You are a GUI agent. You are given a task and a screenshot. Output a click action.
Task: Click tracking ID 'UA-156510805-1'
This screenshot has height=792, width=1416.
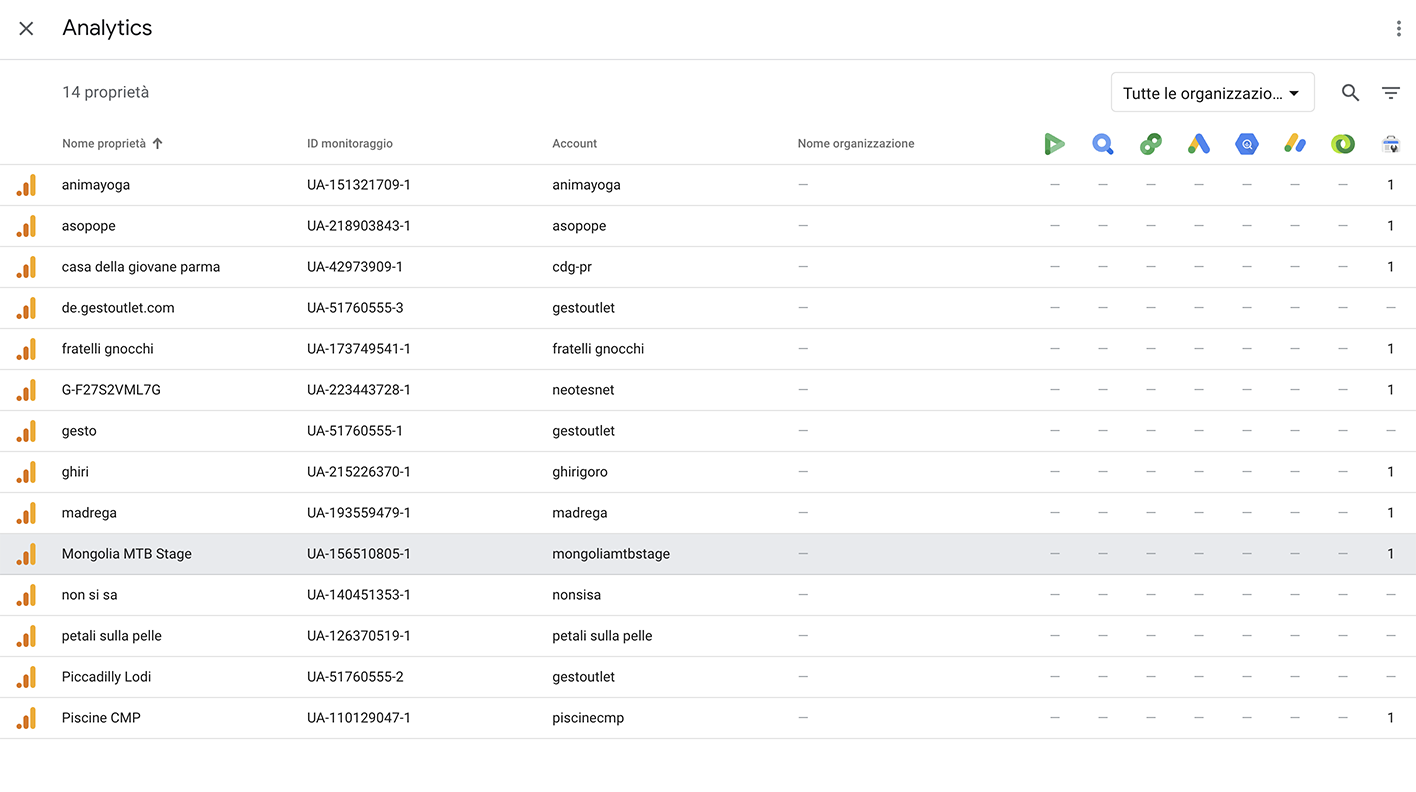(359, 554)
